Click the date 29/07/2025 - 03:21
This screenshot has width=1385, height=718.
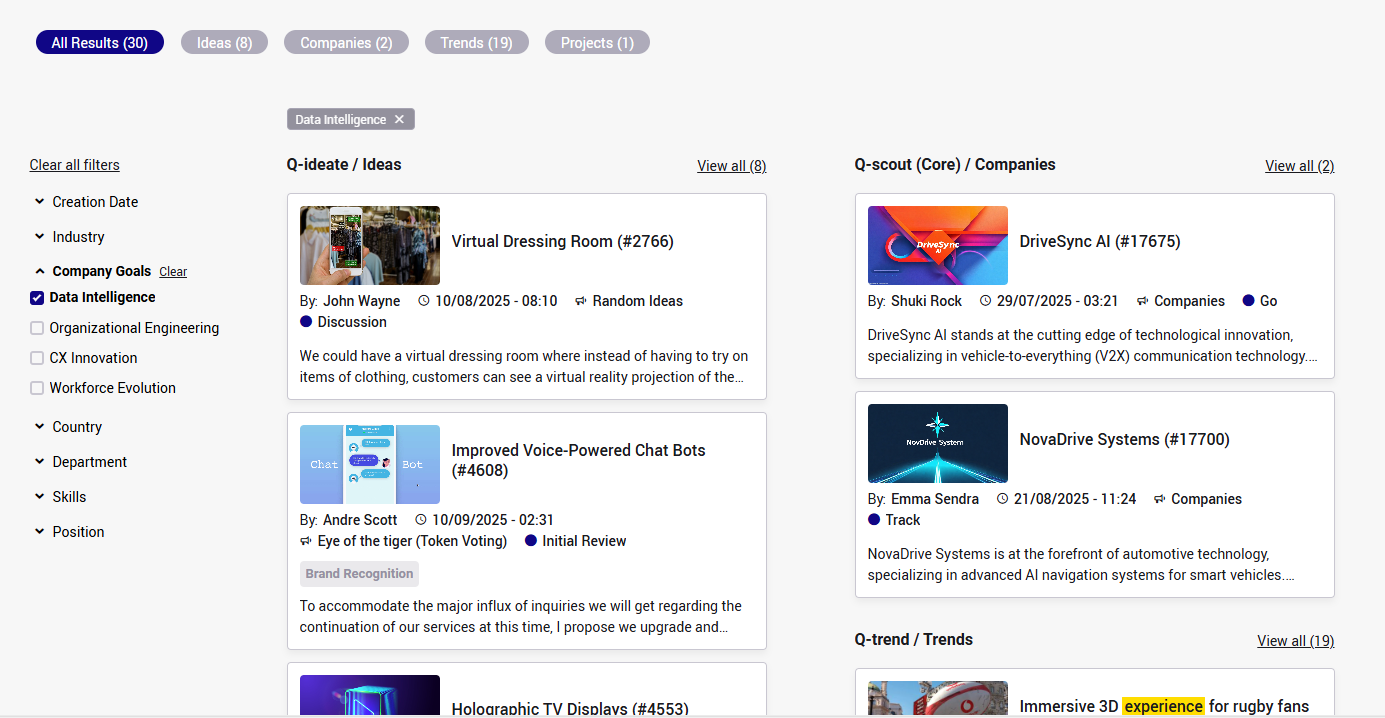[1058, 301]
